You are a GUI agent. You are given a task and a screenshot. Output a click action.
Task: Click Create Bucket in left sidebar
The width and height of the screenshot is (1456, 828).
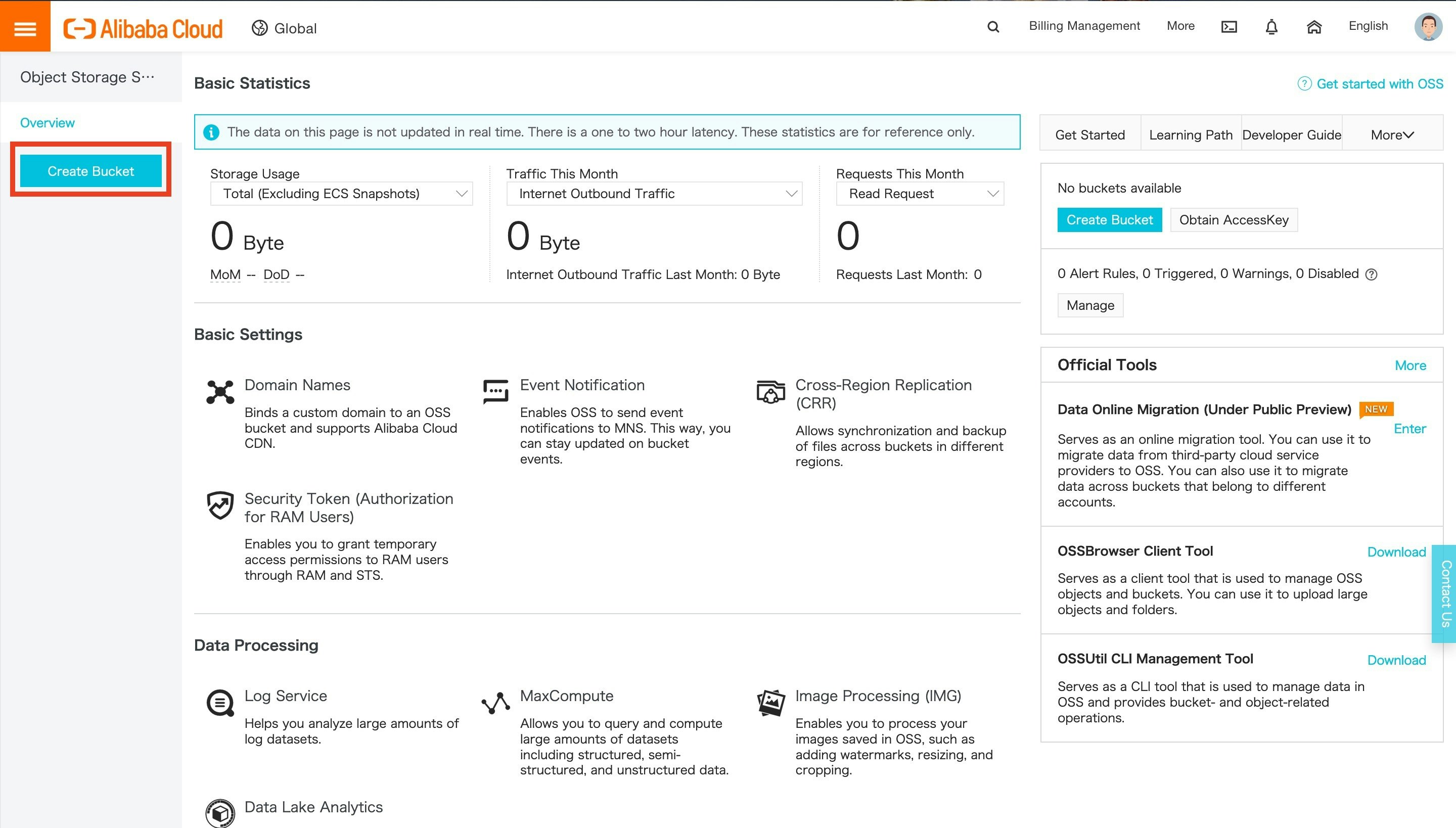pyautogui.click(x=91, y=171)
